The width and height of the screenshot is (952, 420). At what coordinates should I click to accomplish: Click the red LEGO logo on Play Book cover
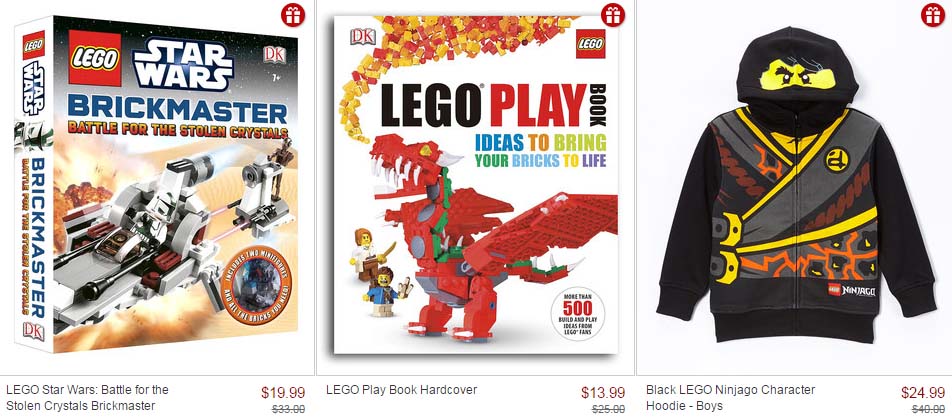(591, 44)
